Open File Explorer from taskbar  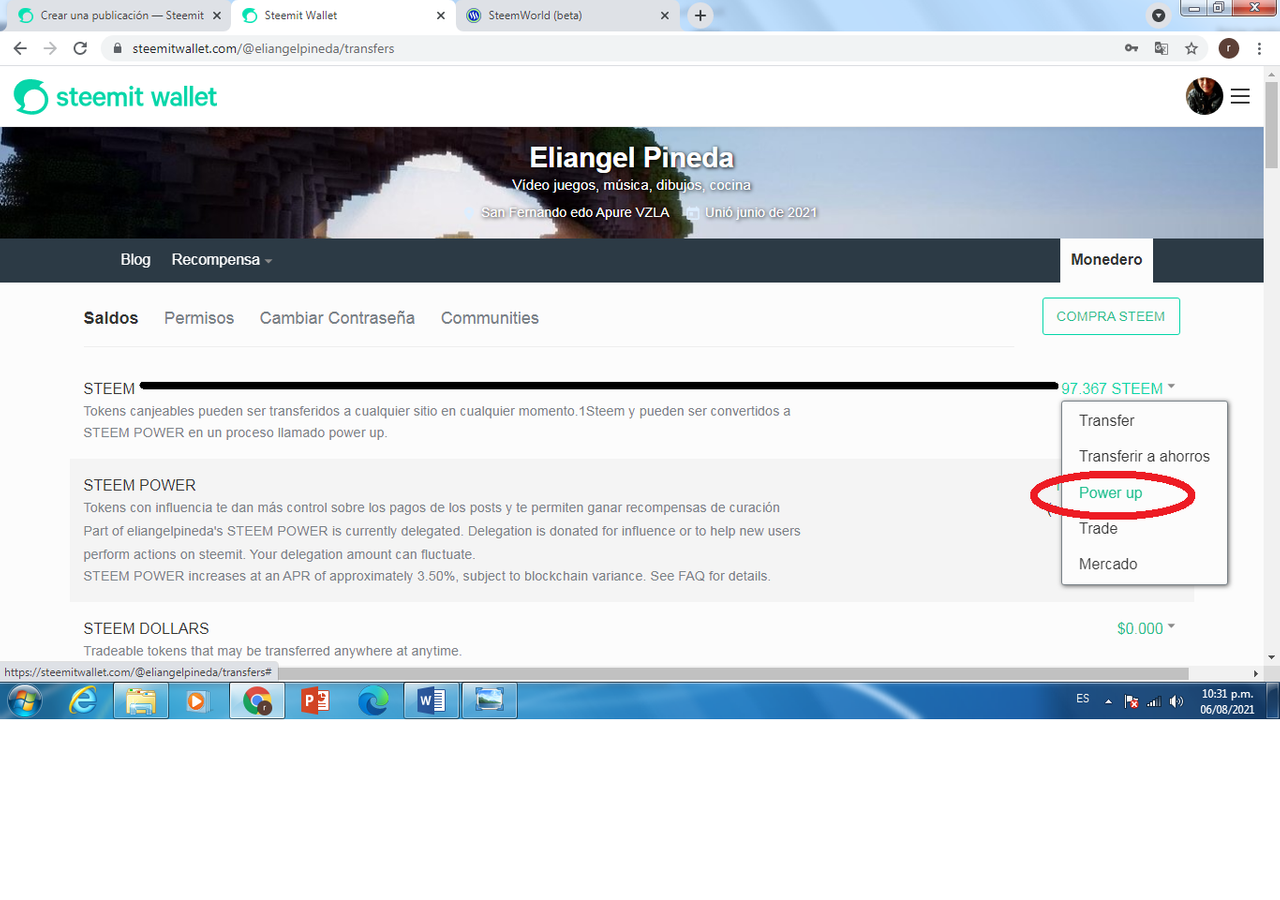[141, 701]
